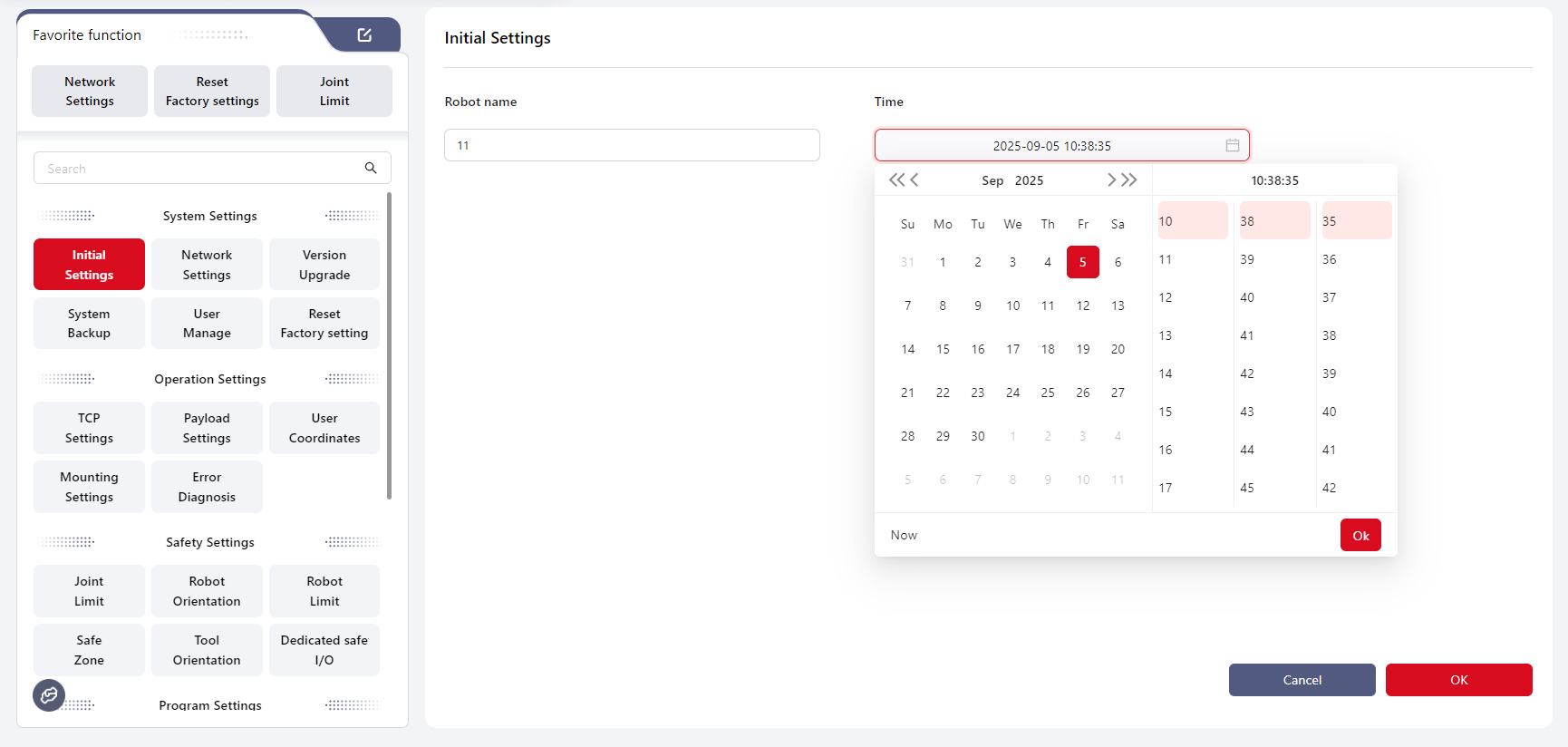
Task: Click the calendar icon in Time field
Action: point(1232,145)
